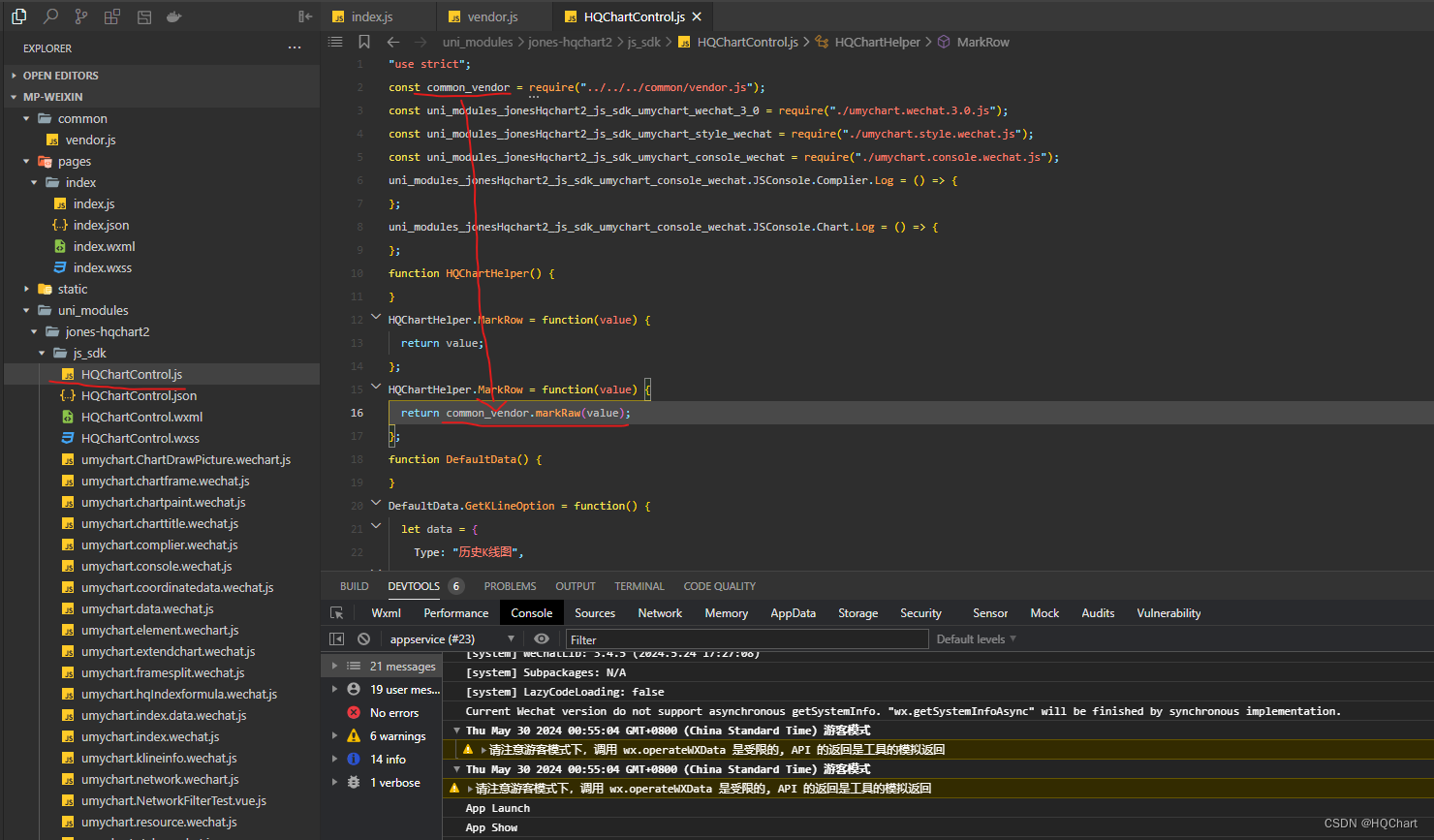This screenshot has height=840, width=1434.
Task: Open the CODE QUALITY panel tab
Action: coord(720,586)
